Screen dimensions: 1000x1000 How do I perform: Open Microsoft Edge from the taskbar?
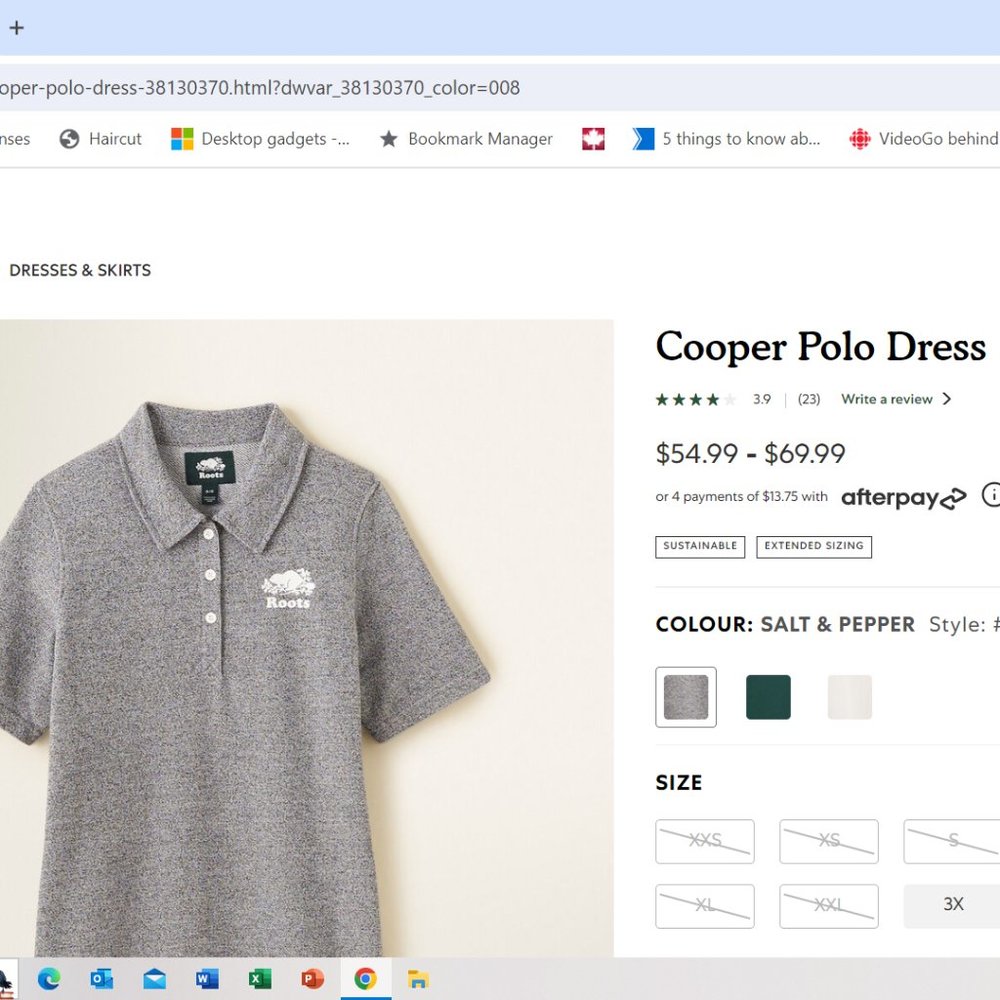coord(49,978)
